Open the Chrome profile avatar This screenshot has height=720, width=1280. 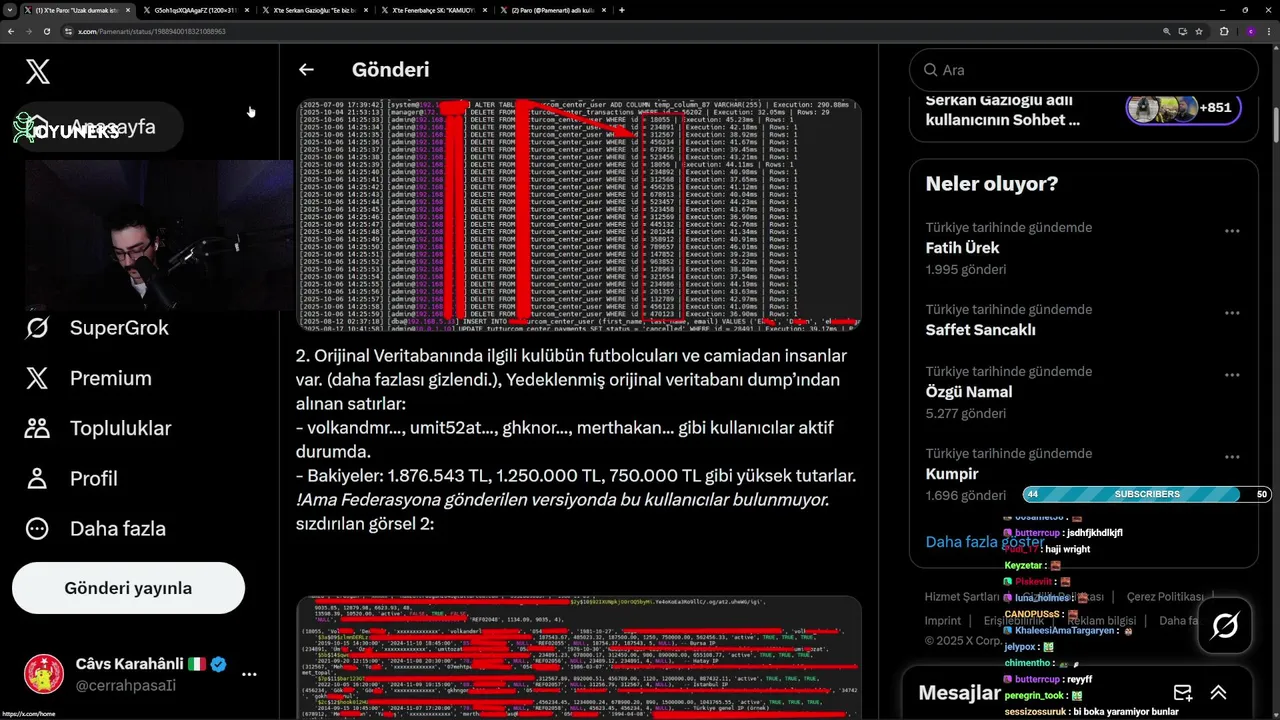[x=1250, y=31]
